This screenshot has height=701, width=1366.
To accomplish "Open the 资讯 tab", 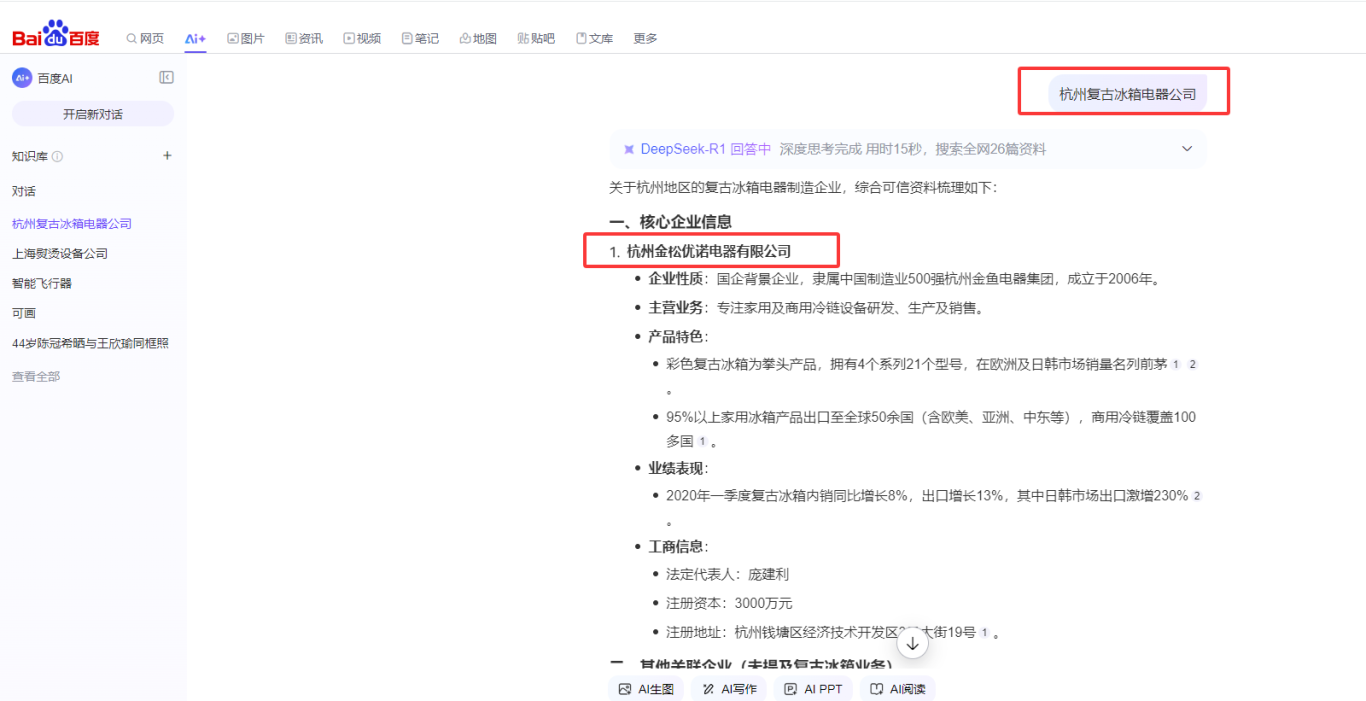I will tap(304, 38).
